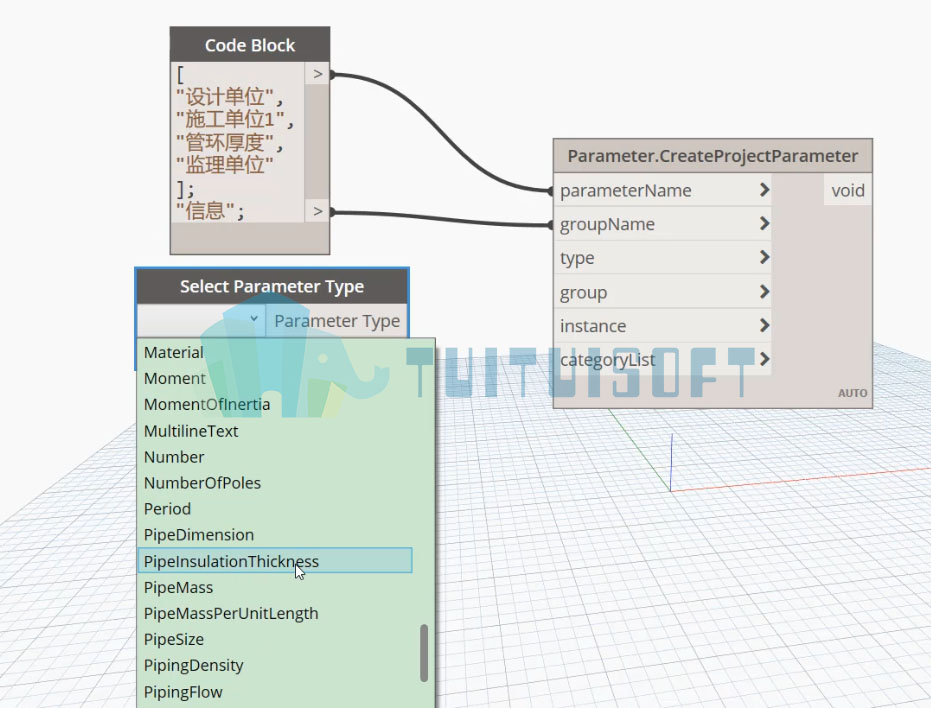Click the group input port arrow
This screenshot has width=931, height=708.
pos(764,292)
